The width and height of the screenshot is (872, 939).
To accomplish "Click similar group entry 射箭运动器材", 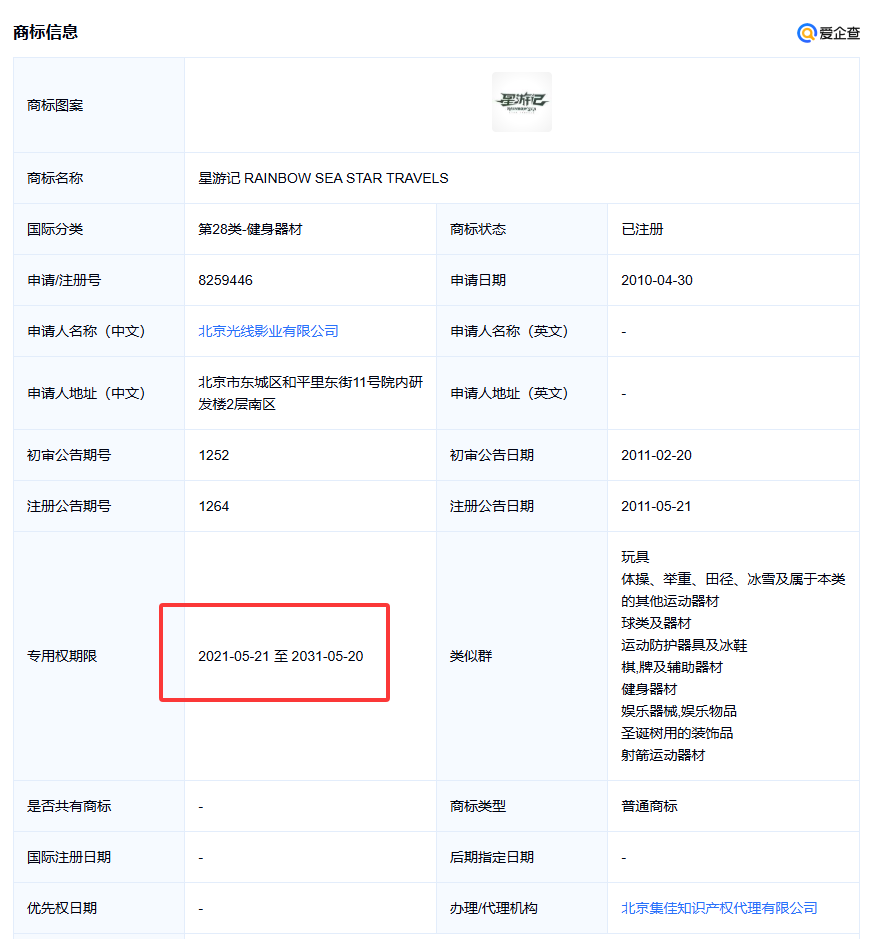I will tap(663, 755).
